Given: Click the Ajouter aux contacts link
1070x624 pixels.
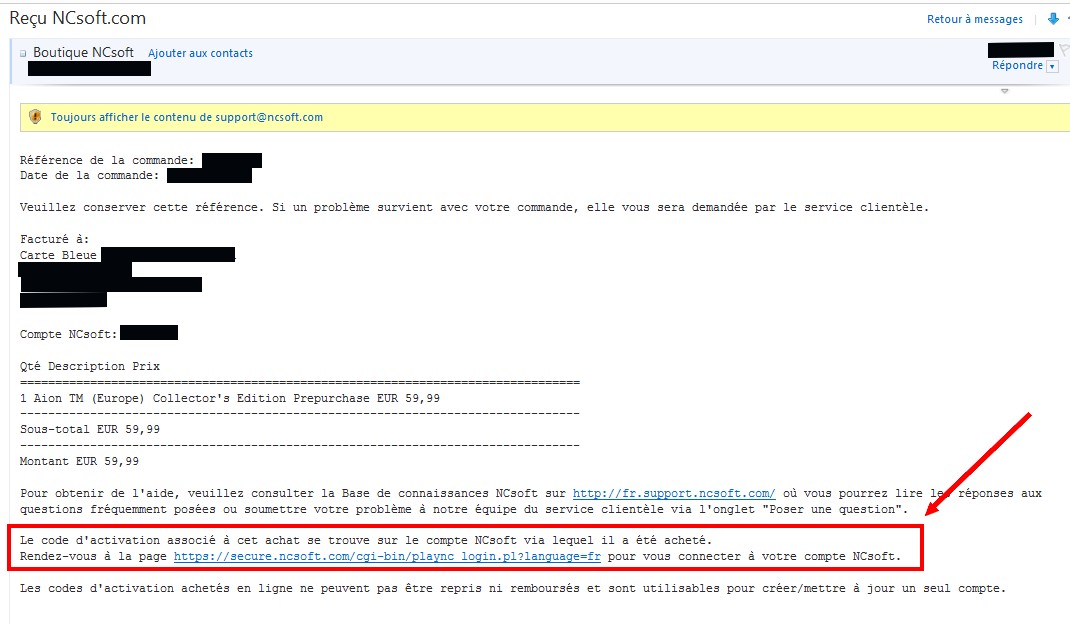Looking at the screenshot, I should click(200, 53).
